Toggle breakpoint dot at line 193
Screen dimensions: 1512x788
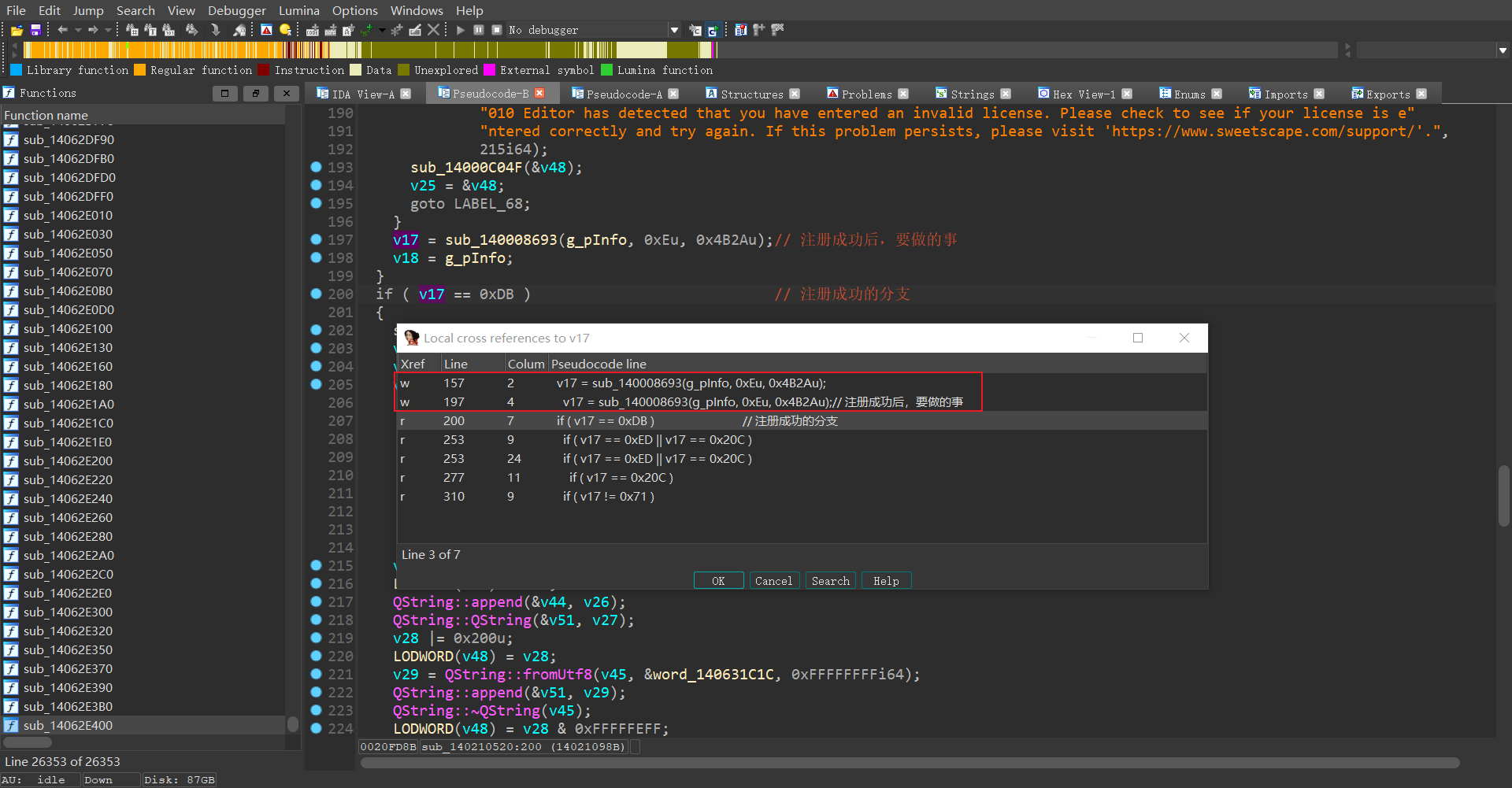pyautogui.click(x=316, y=167)
